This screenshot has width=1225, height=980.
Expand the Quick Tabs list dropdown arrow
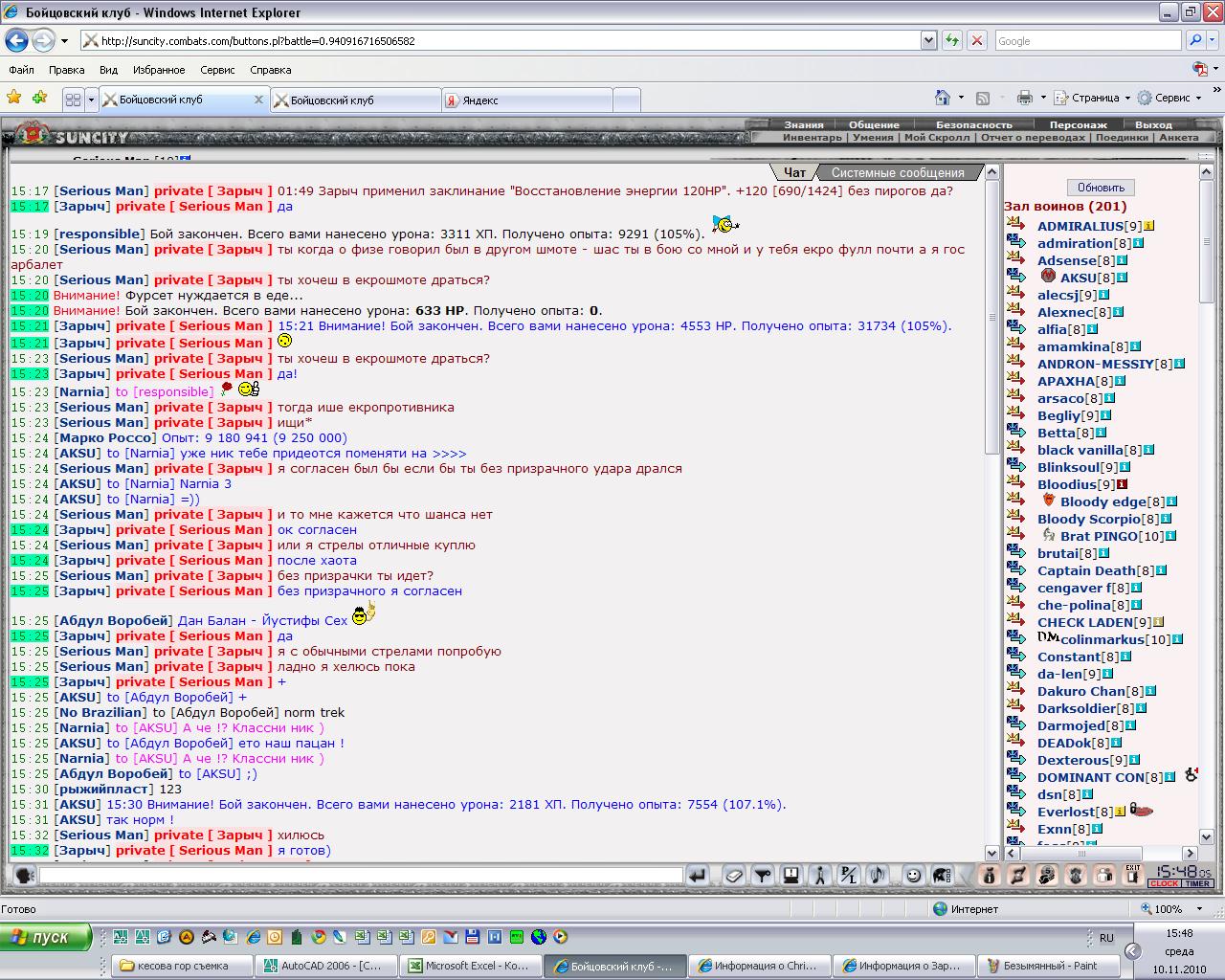[91, 100]
